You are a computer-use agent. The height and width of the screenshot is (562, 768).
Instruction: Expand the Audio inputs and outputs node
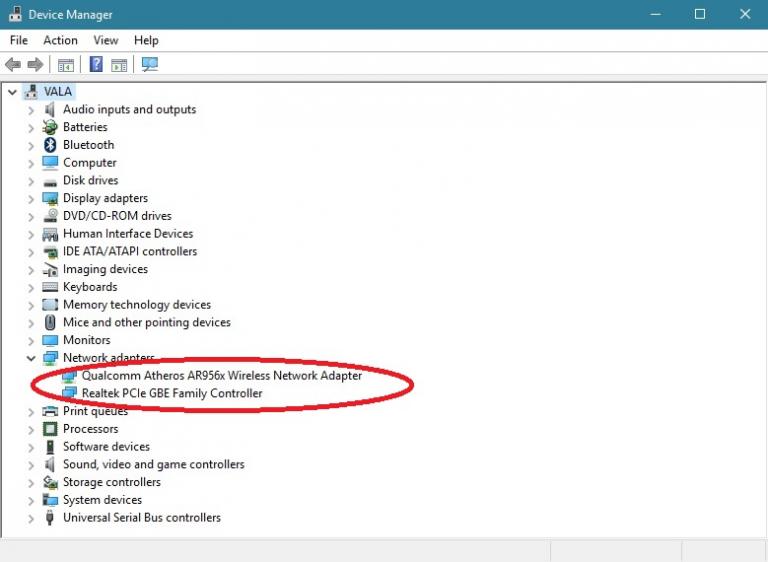pyautogui.click(x=31, y=110)
